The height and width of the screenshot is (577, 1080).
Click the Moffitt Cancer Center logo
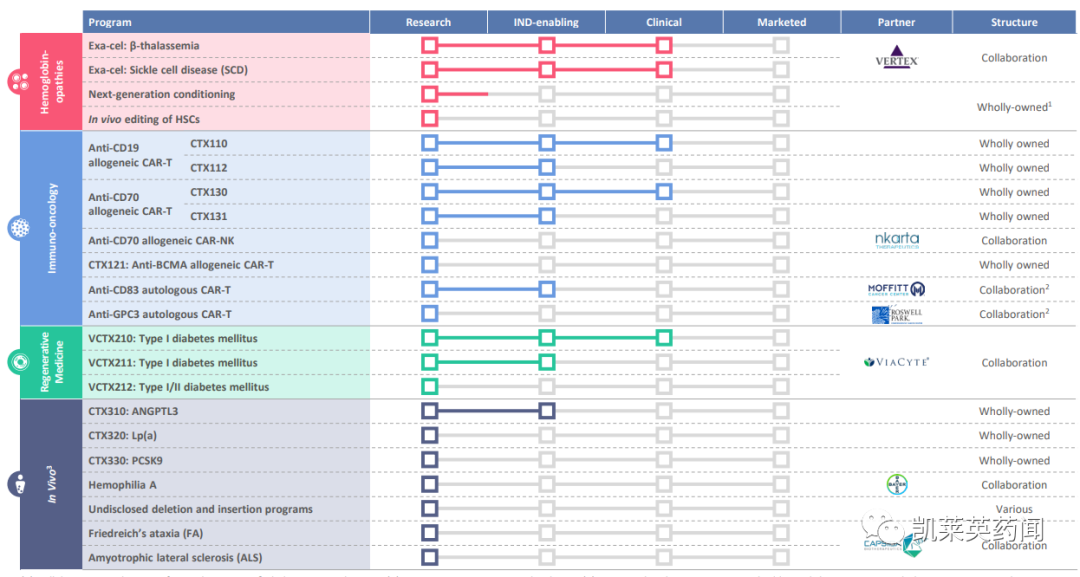click(x=896, y=289)
